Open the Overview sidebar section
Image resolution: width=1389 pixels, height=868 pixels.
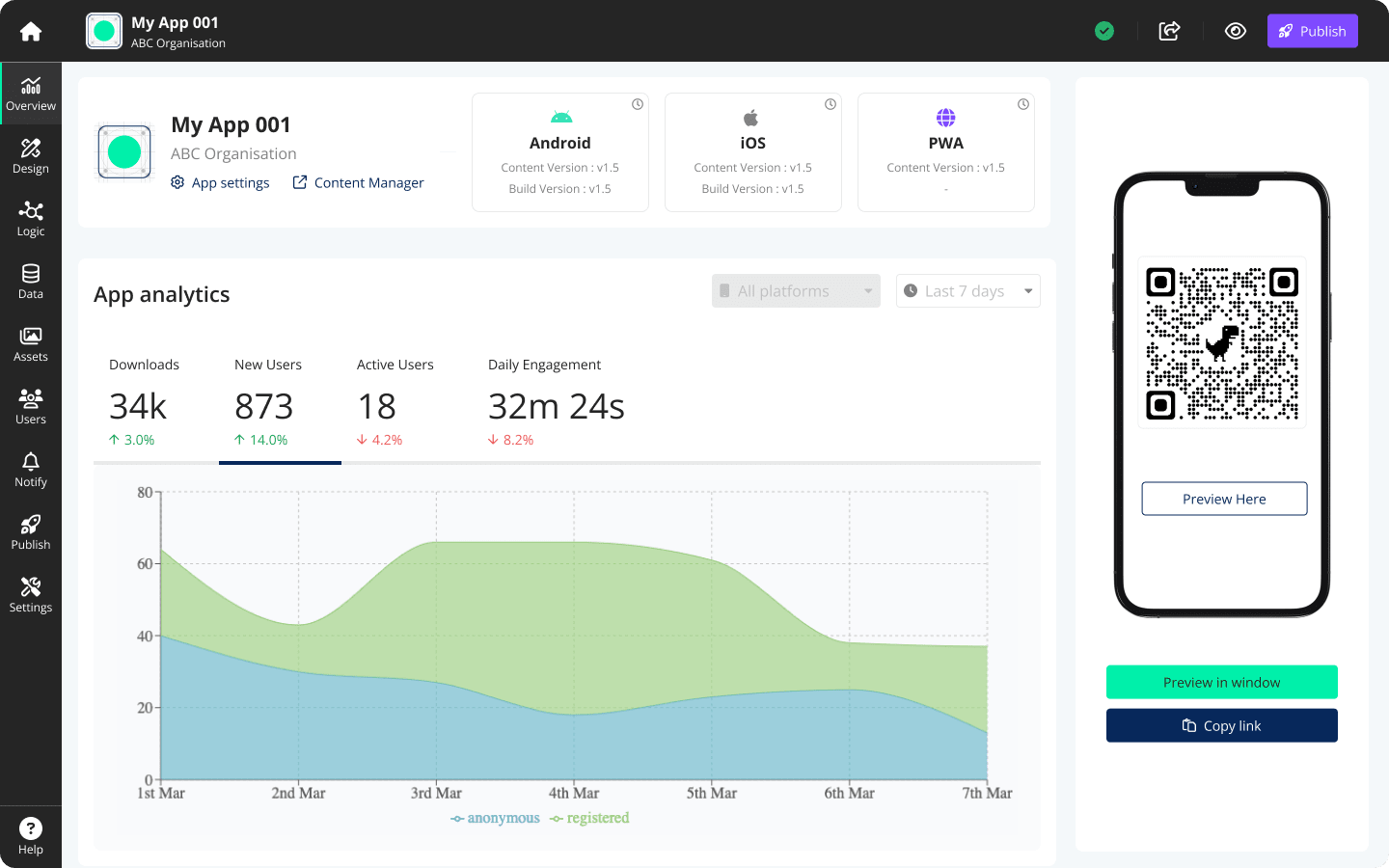(31, 94)
